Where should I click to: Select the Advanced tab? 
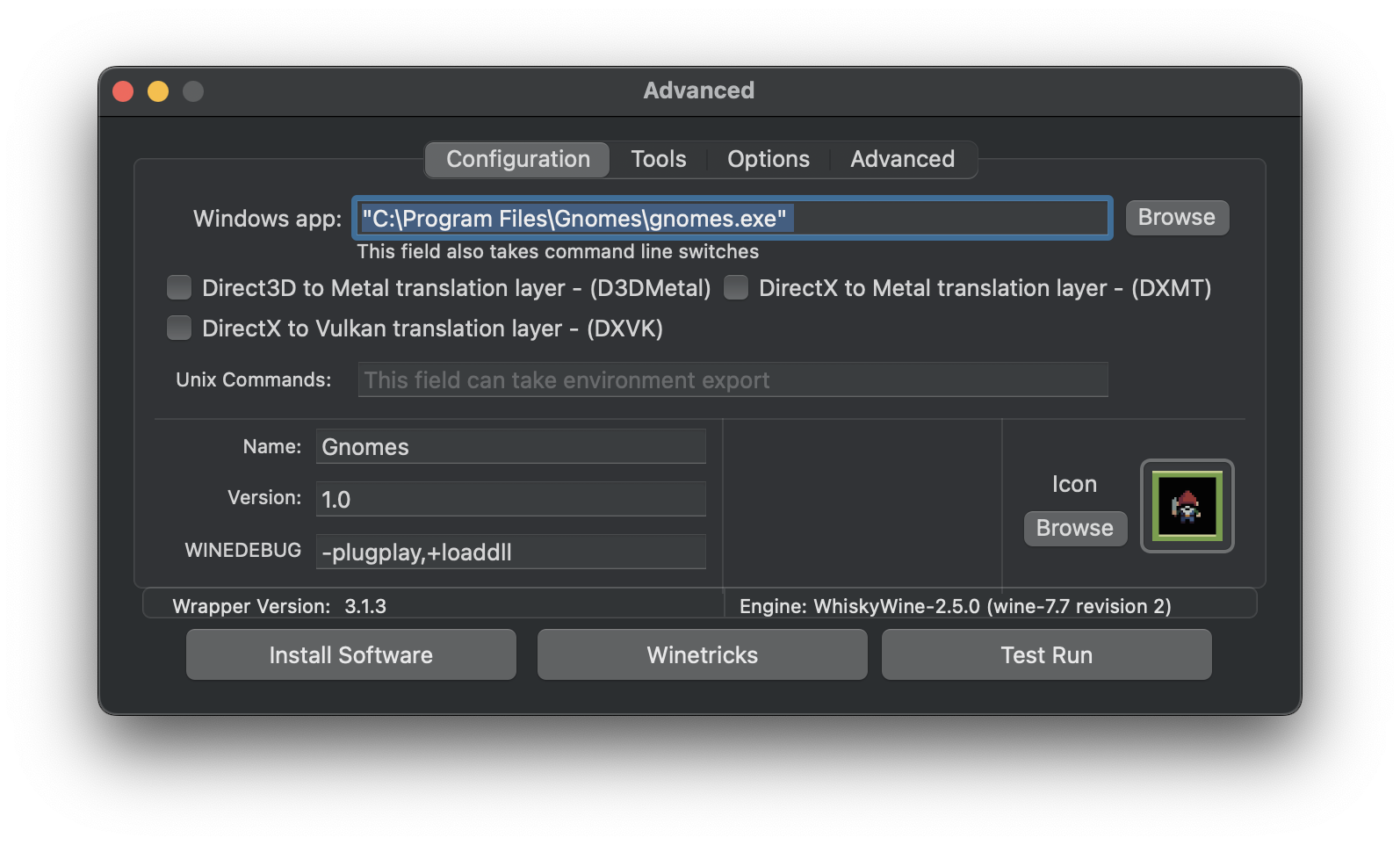click(902, 159)
